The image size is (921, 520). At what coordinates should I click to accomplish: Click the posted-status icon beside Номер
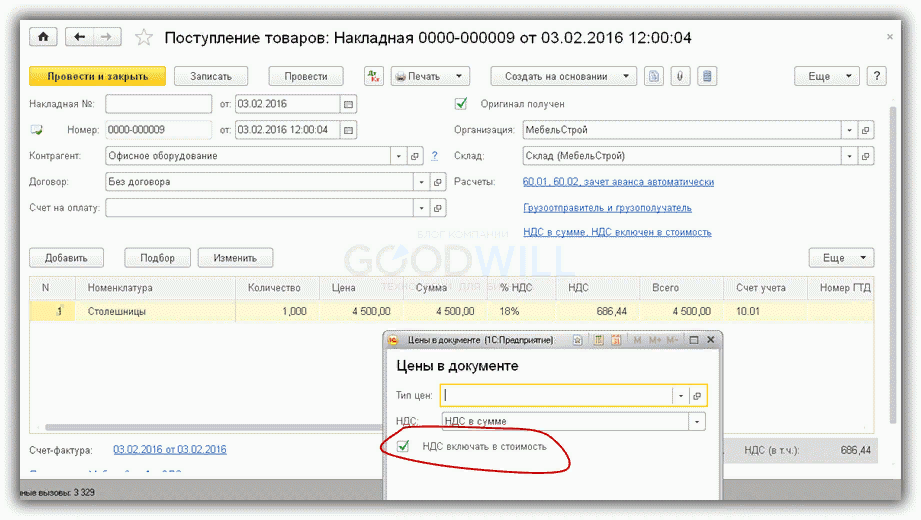click(36, 130)
